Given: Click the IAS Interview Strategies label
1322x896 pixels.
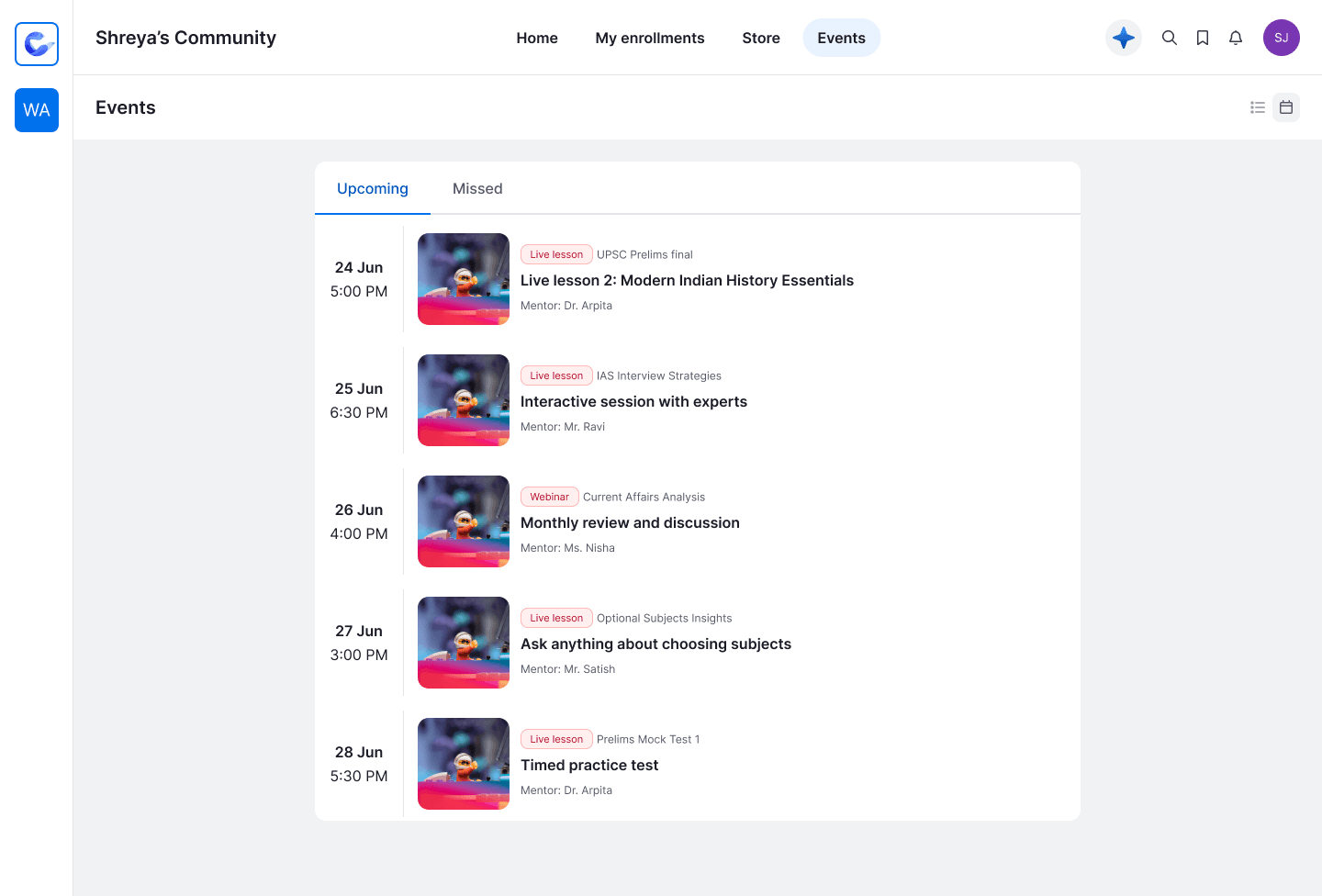Looking at the screenshot, I should 659,375.
